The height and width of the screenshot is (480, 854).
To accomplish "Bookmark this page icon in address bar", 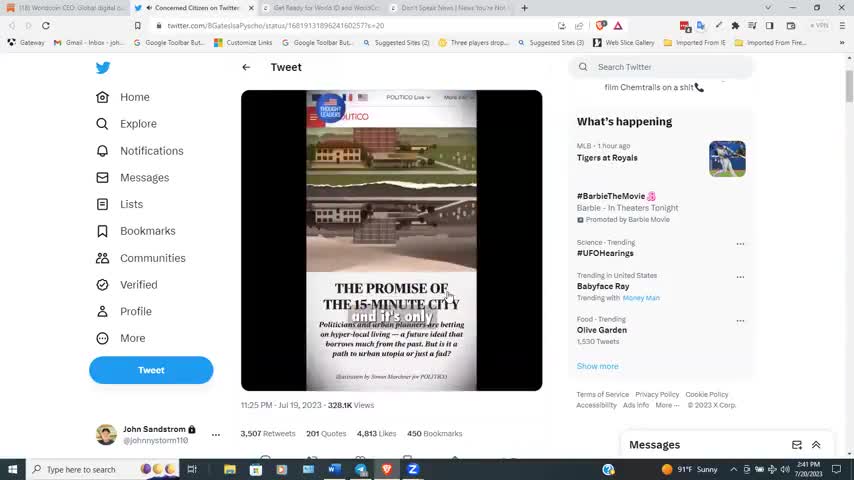I will point(138,26).
